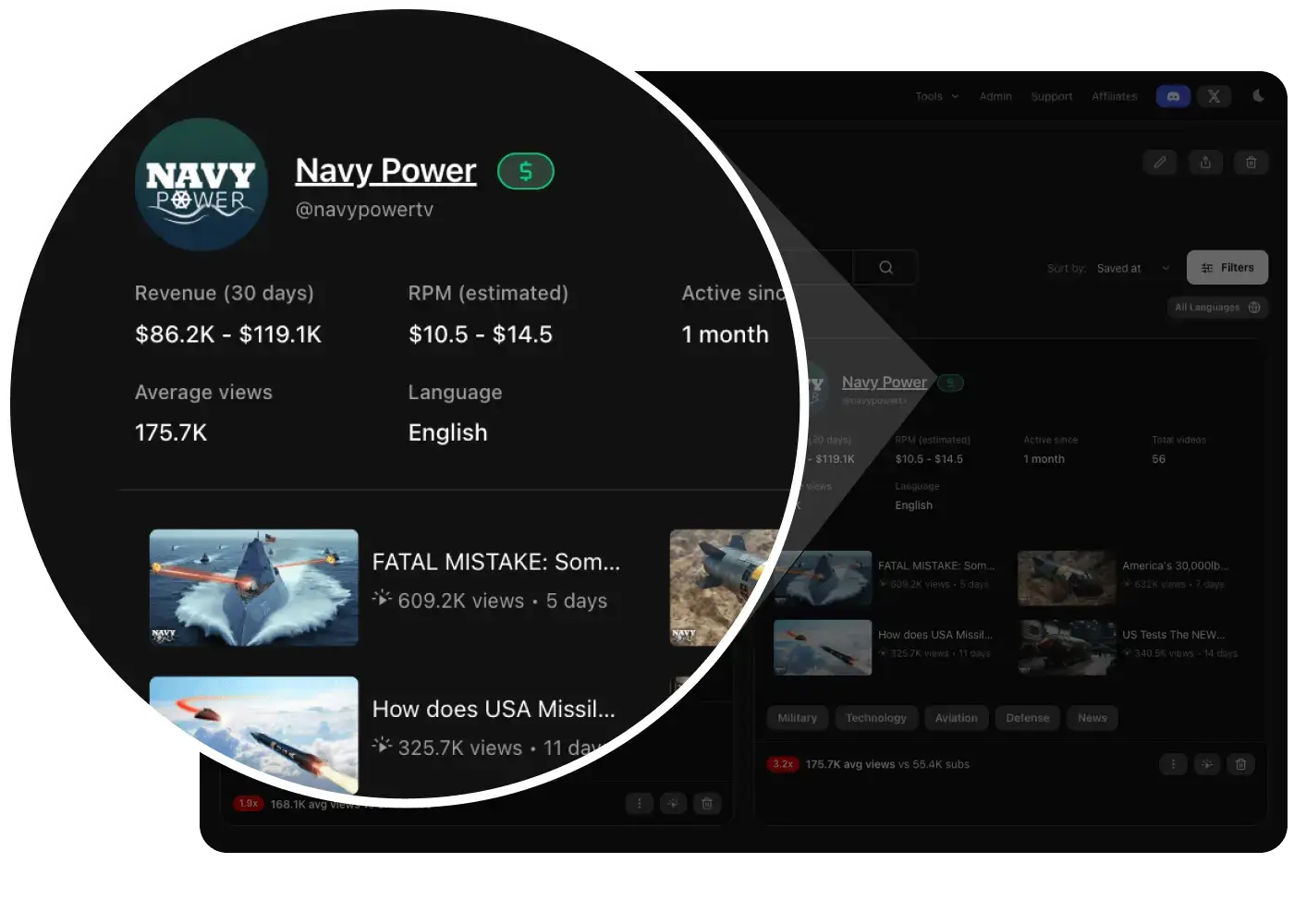
Task: Open the Discord link button
Action: [1173, 96]
